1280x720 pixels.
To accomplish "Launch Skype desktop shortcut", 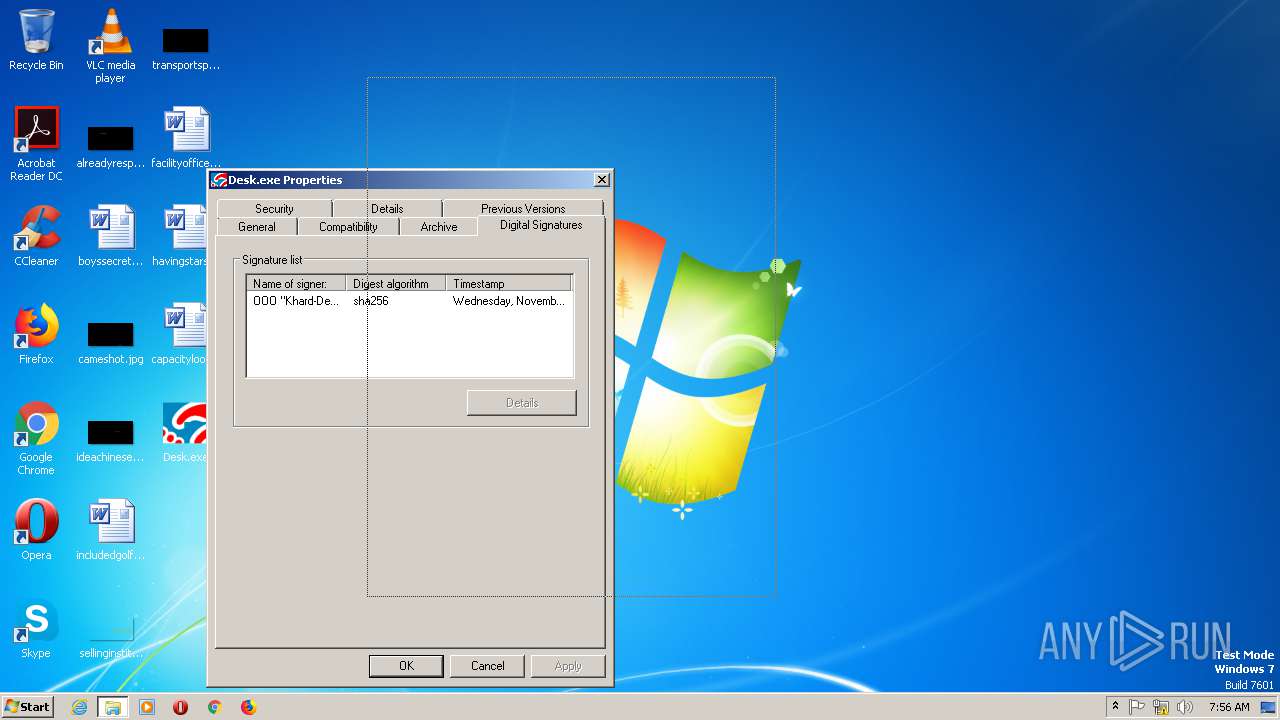I will (x=36, y=627).
